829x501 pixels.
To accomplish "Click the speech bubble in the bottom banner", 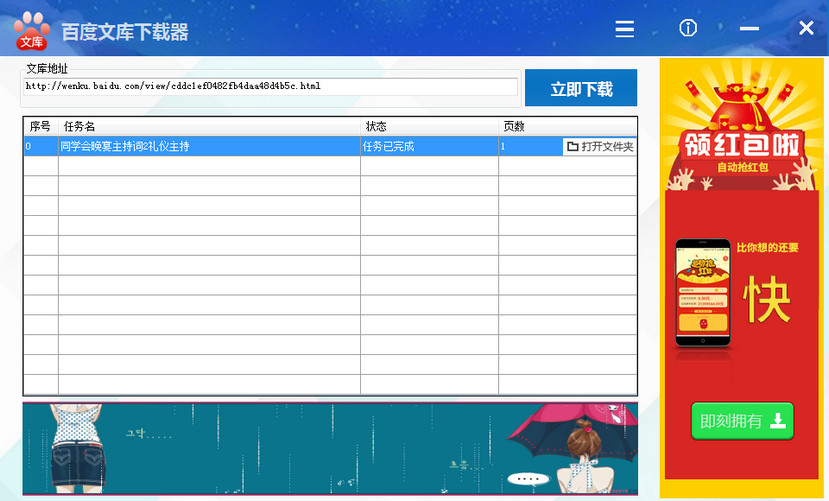I will (x=527, y=477).
